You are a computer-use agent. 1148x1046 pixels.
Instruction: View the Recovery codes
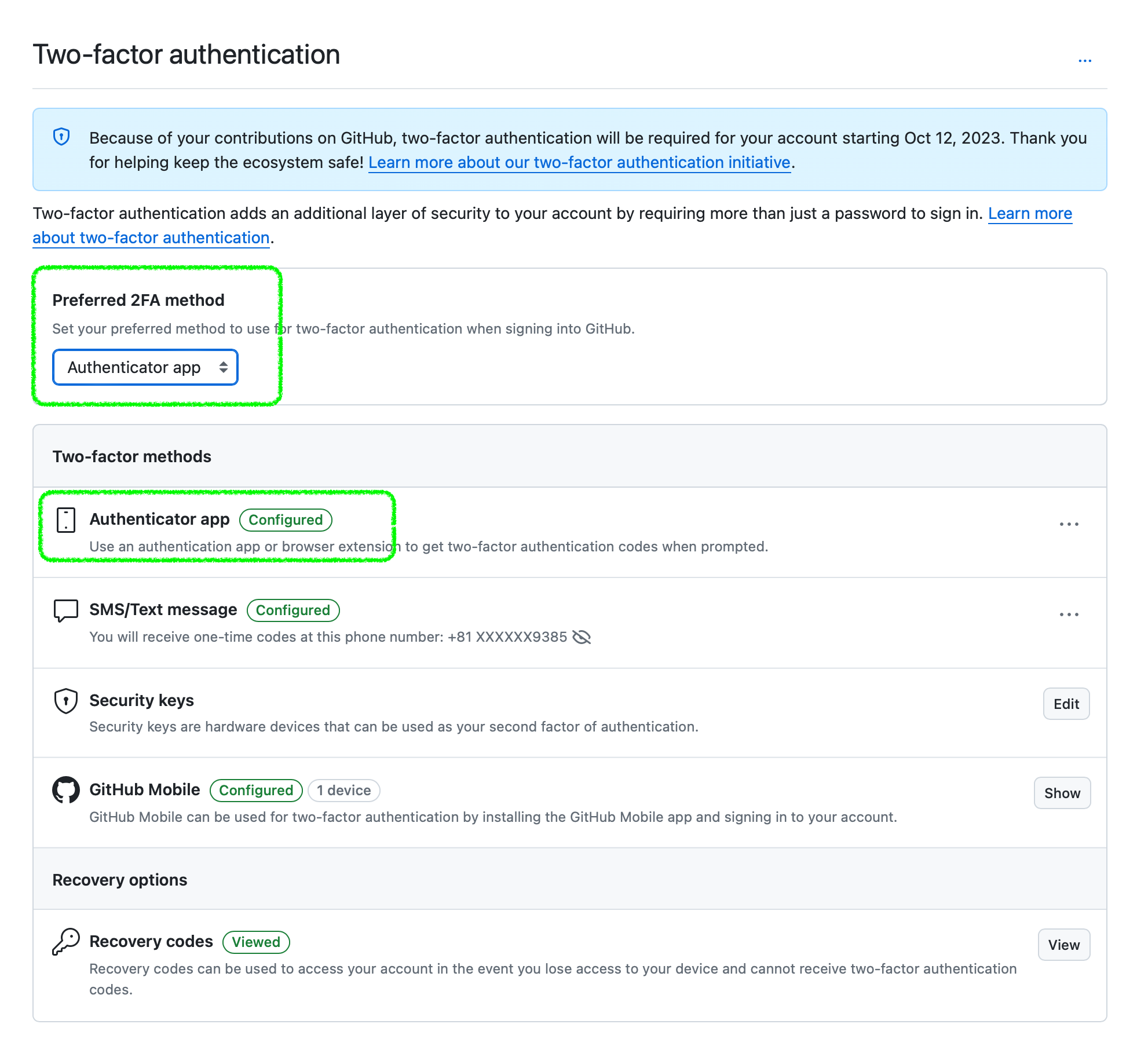pos(1063,945)
